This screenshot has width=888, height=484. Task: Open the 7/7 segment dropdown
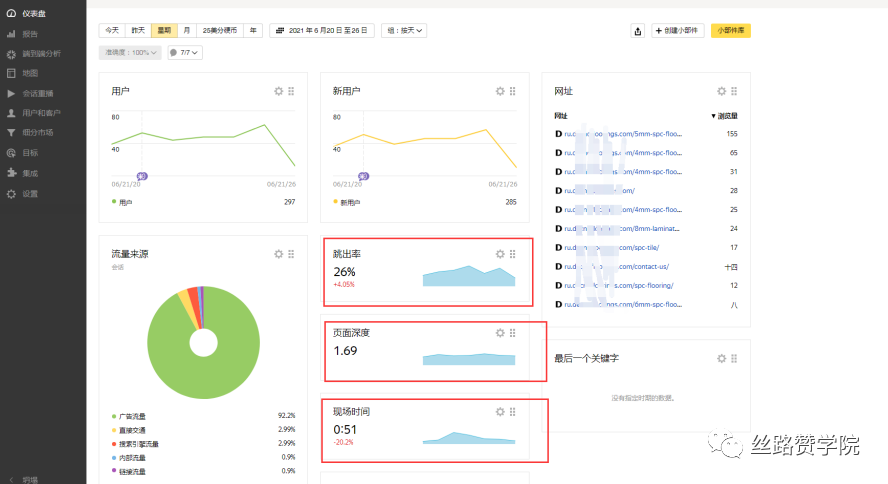[x=185, y=53]
